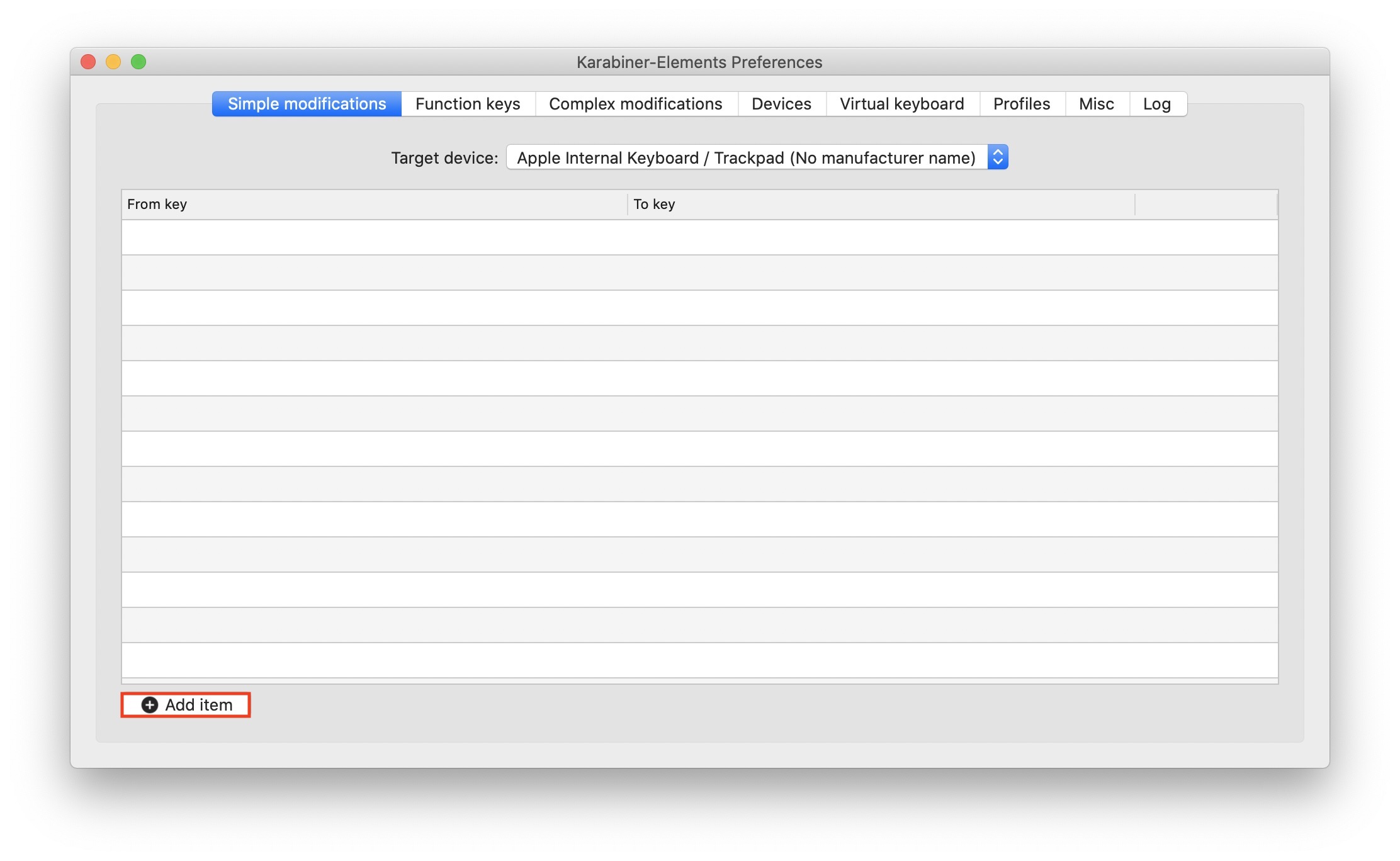Click the Karabiner-Elements Preferences title bar

click(x=699, y=62)
